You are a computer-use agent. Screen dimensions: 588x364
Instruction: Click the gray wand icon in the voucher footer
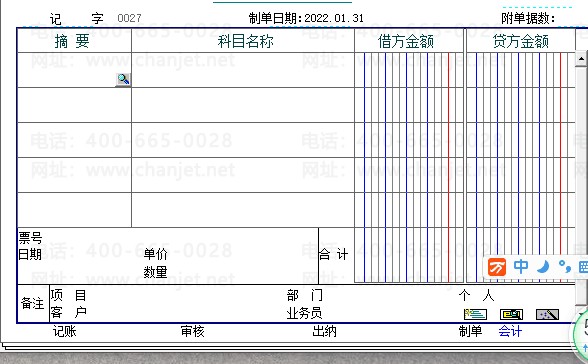(548, 314)
